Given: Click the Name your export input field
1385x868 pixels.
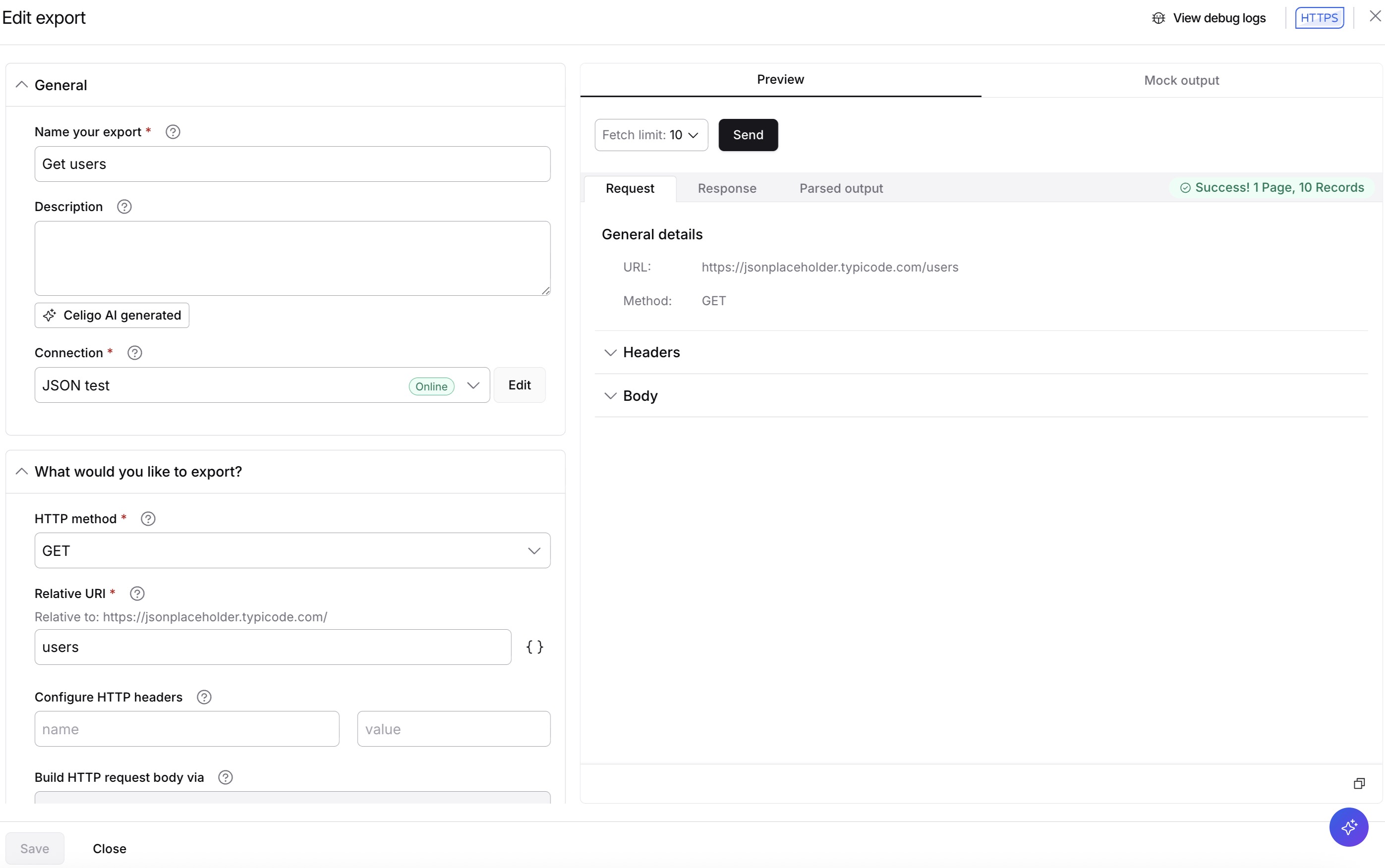Looking at the screenshot, I should (292, 164).
